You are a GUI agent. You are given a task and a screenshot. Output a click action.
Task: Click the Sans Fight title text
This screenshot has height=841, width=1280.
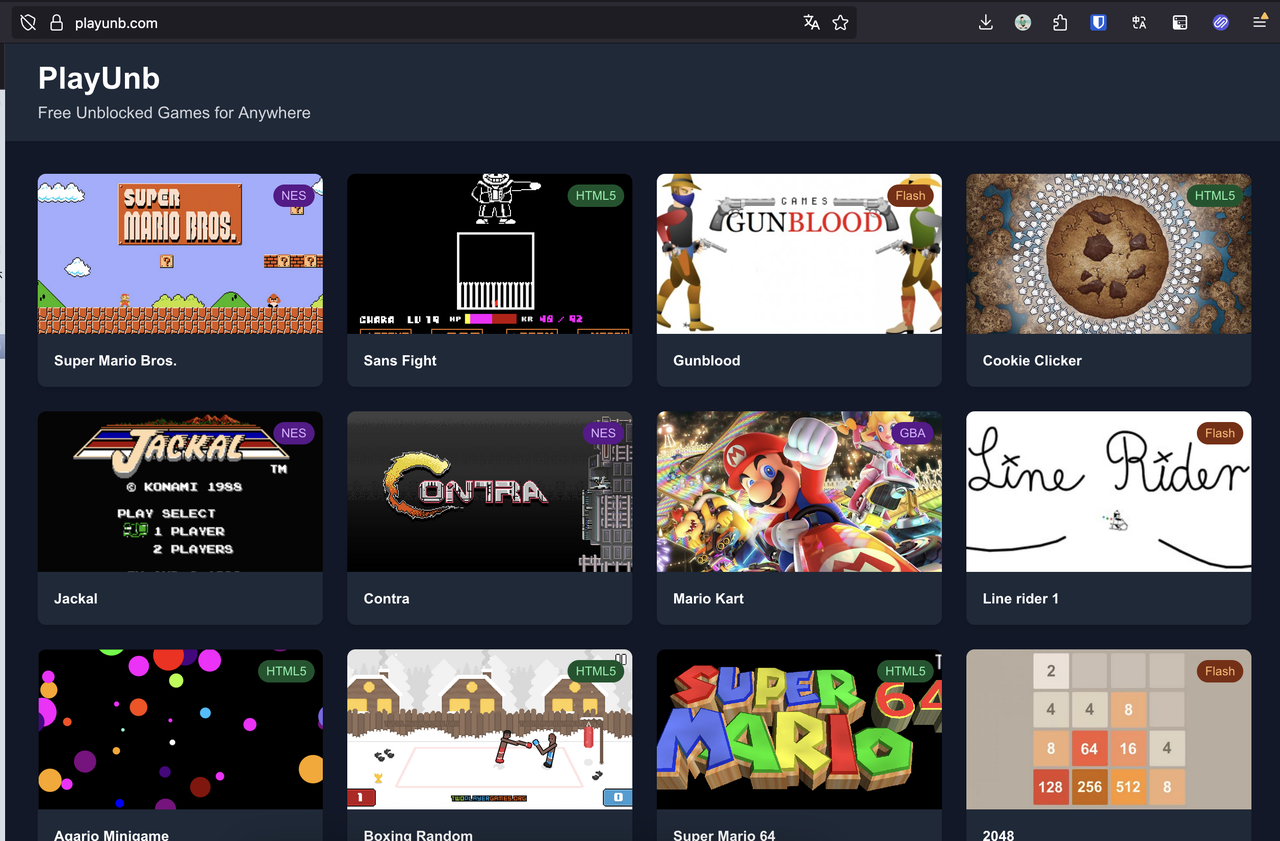(x=400, y=361)
